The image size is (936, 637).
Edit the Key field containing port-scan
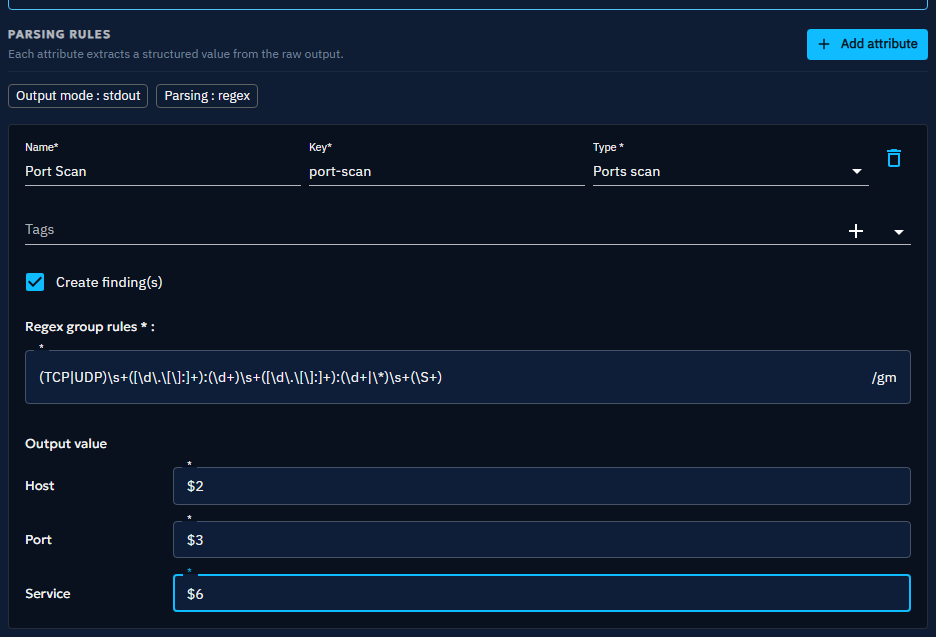[447, 171]
